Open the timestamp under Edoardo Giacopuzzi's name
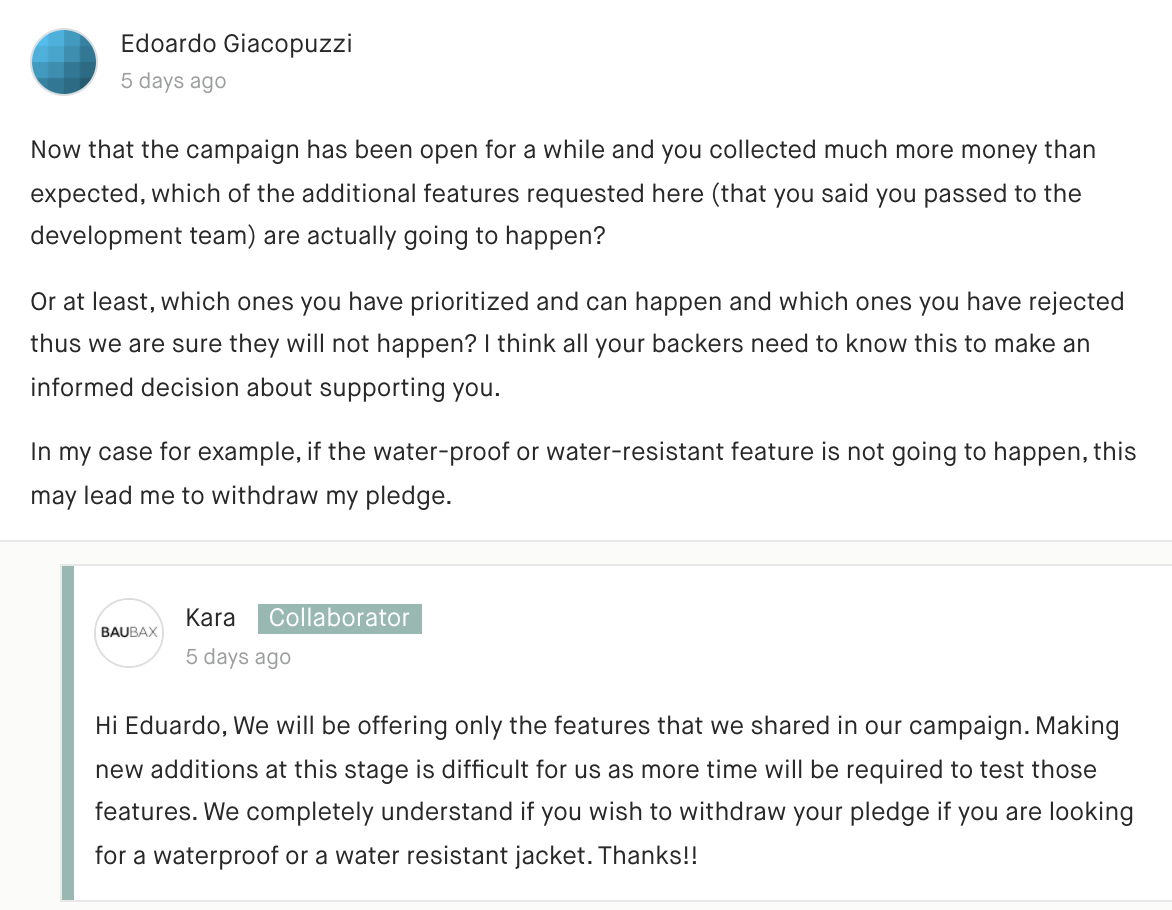 tap(173, 81)
